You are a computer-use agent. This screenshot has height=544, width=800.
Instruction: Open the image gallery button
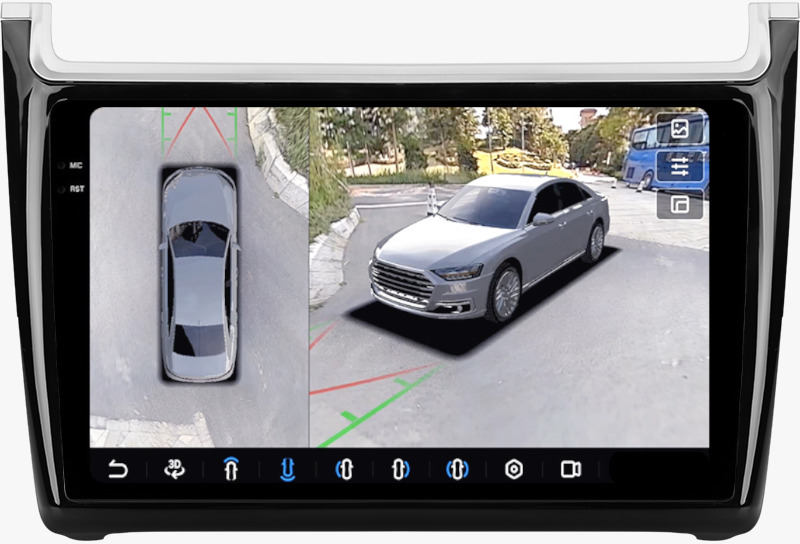pyautogui.click(x=680, y=129)
